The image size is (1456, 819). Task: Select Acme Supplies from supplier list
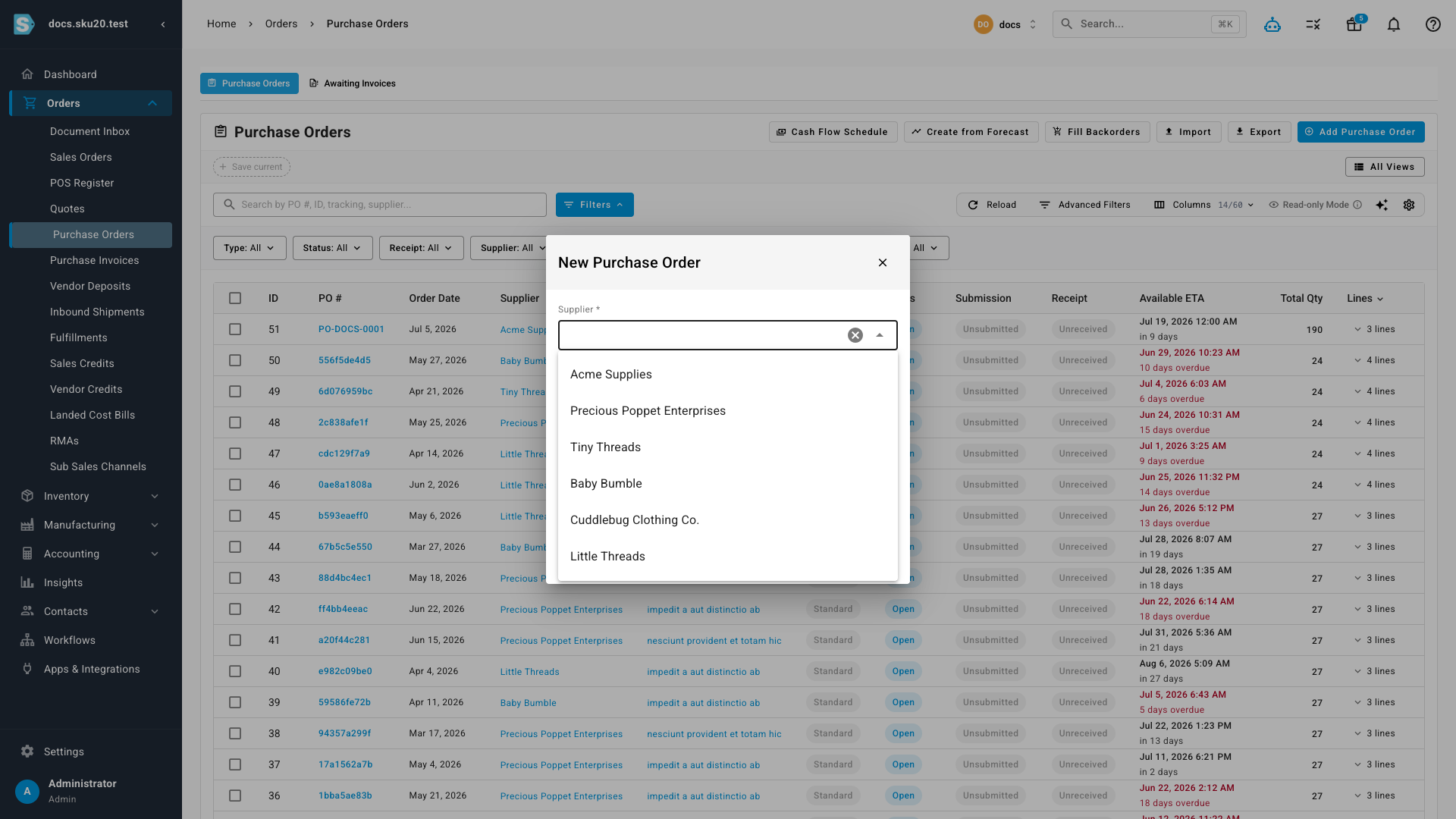[728, 375]
